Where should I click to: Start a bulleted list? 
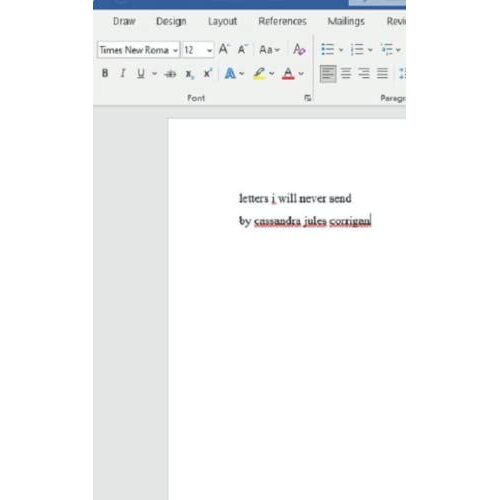click(x=327, y=49)
